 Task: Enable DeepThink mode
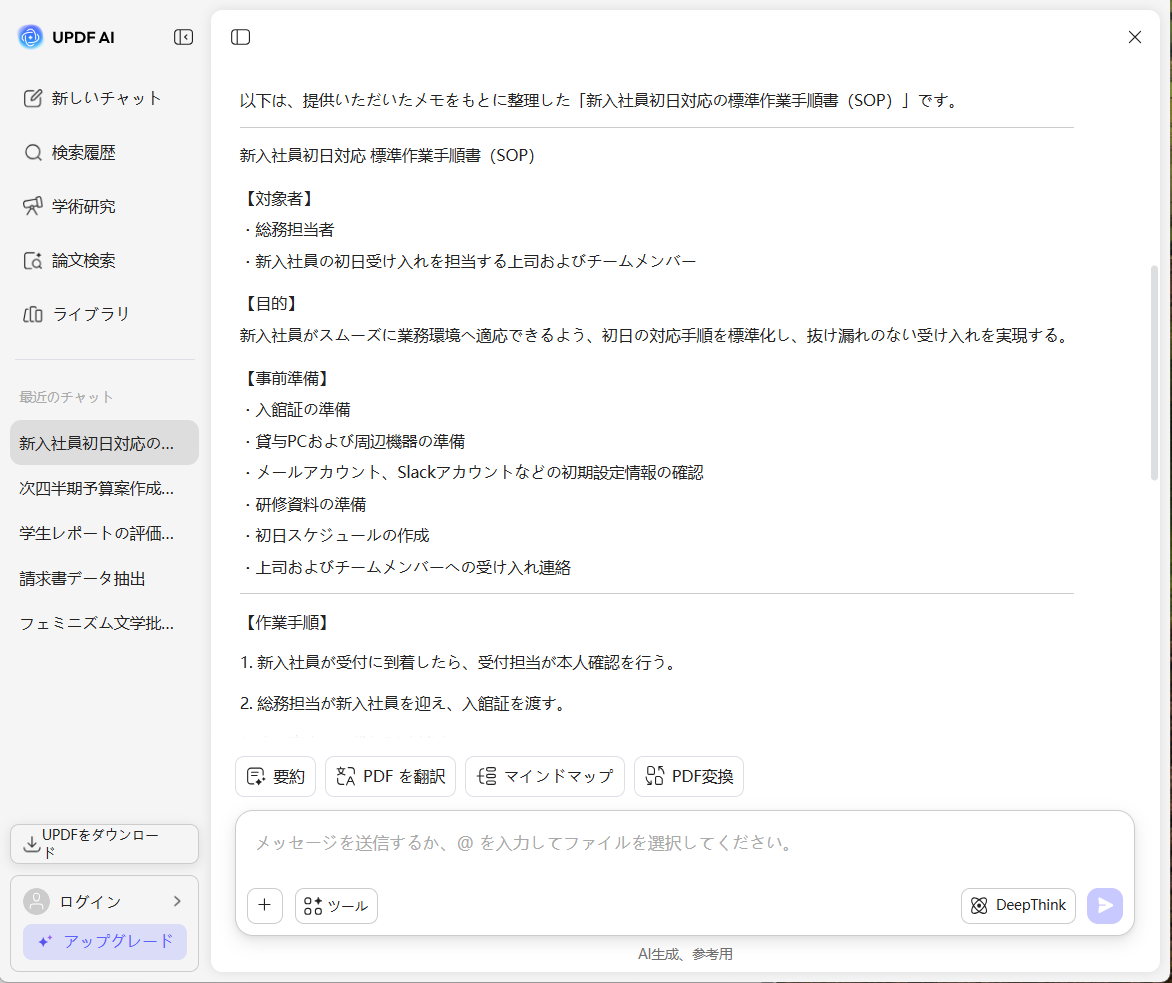(1018, 906)
